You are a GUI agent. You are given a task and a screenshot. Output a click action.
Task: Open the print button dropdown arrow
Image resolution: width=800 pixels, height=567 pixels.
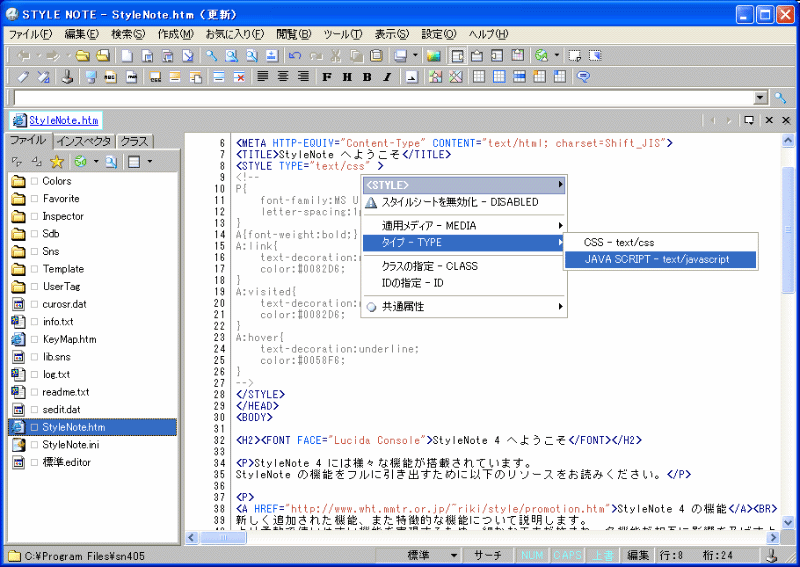[x=415, y=56]
